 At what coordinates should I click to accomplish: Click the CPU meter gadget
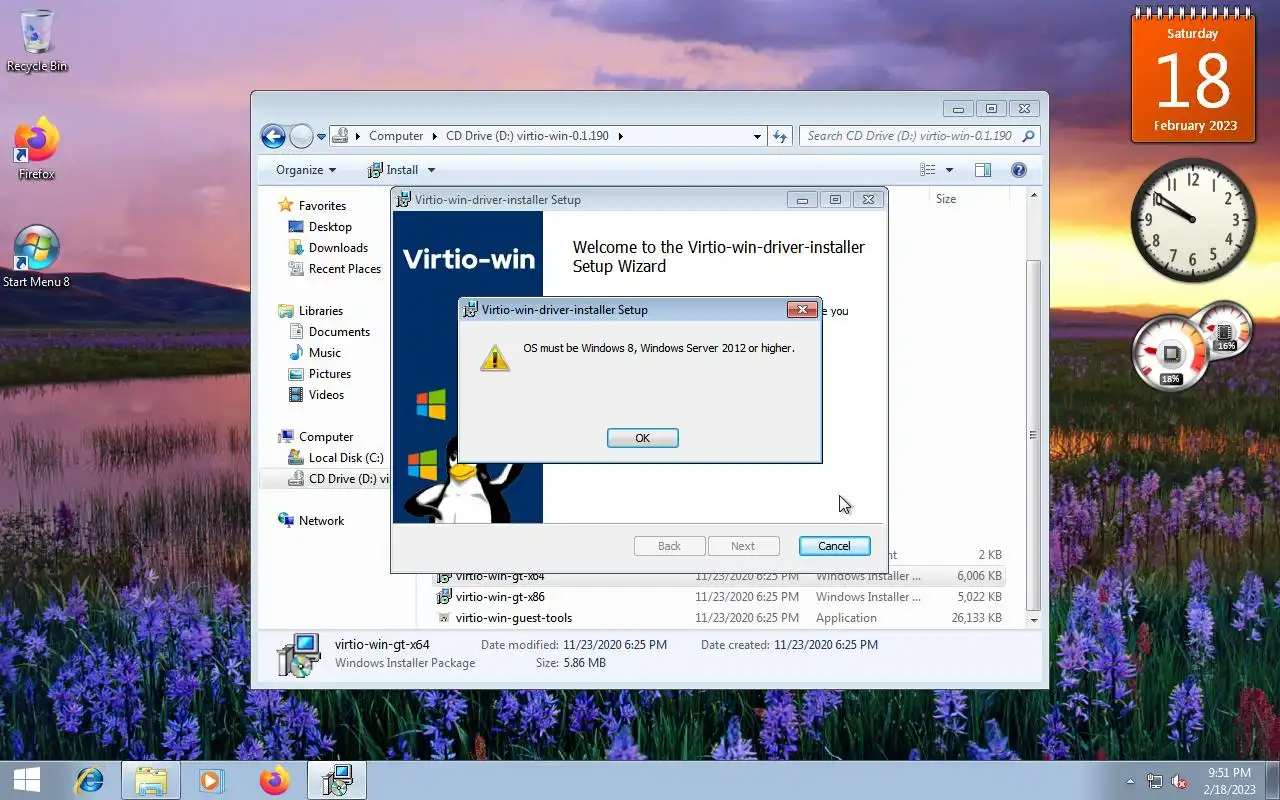[1171, 354]
